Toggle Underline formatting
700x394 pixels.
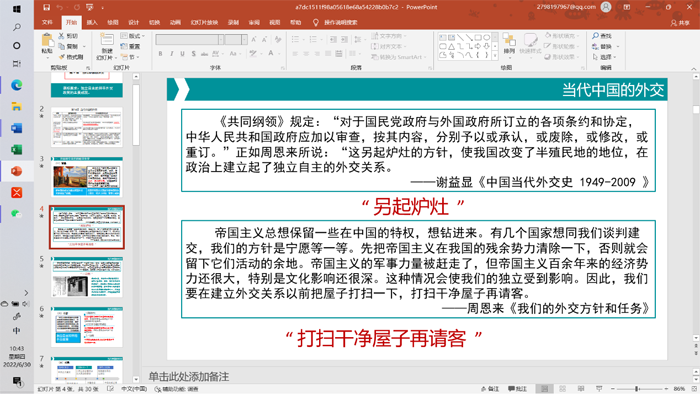coord(182,54)
